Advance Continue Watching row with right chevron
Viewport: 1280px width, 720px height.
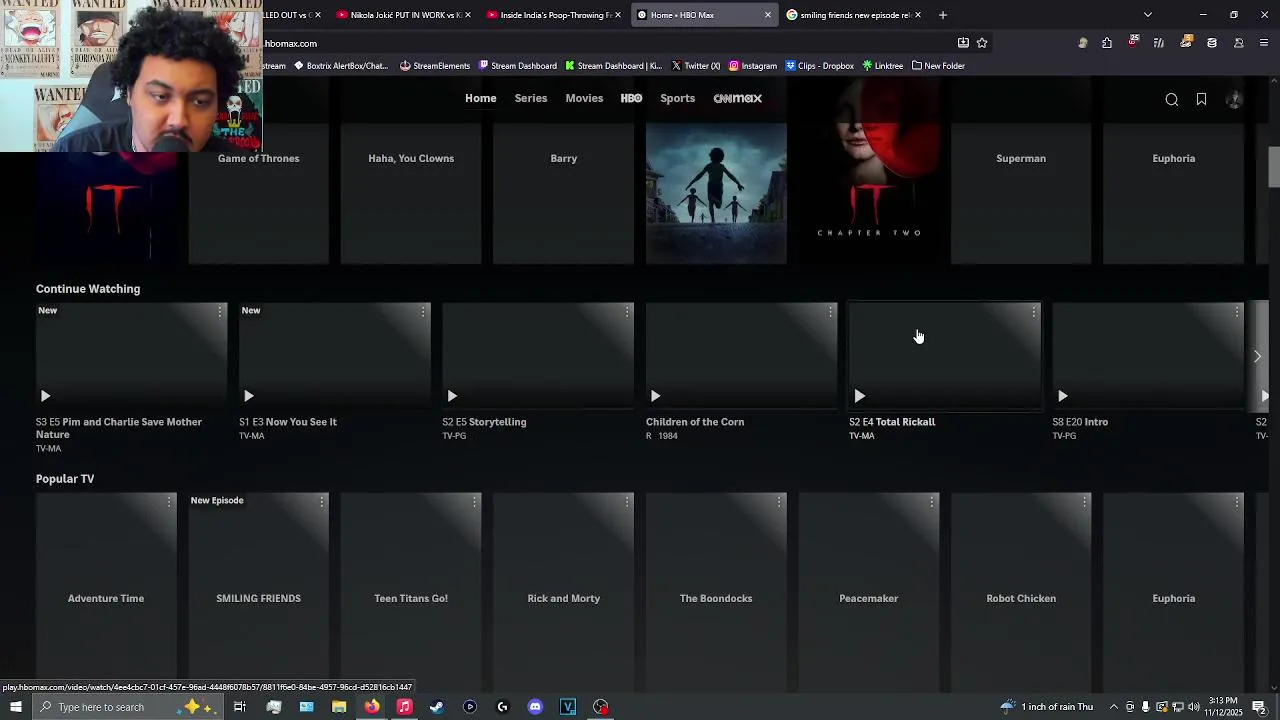[1257, 356]
